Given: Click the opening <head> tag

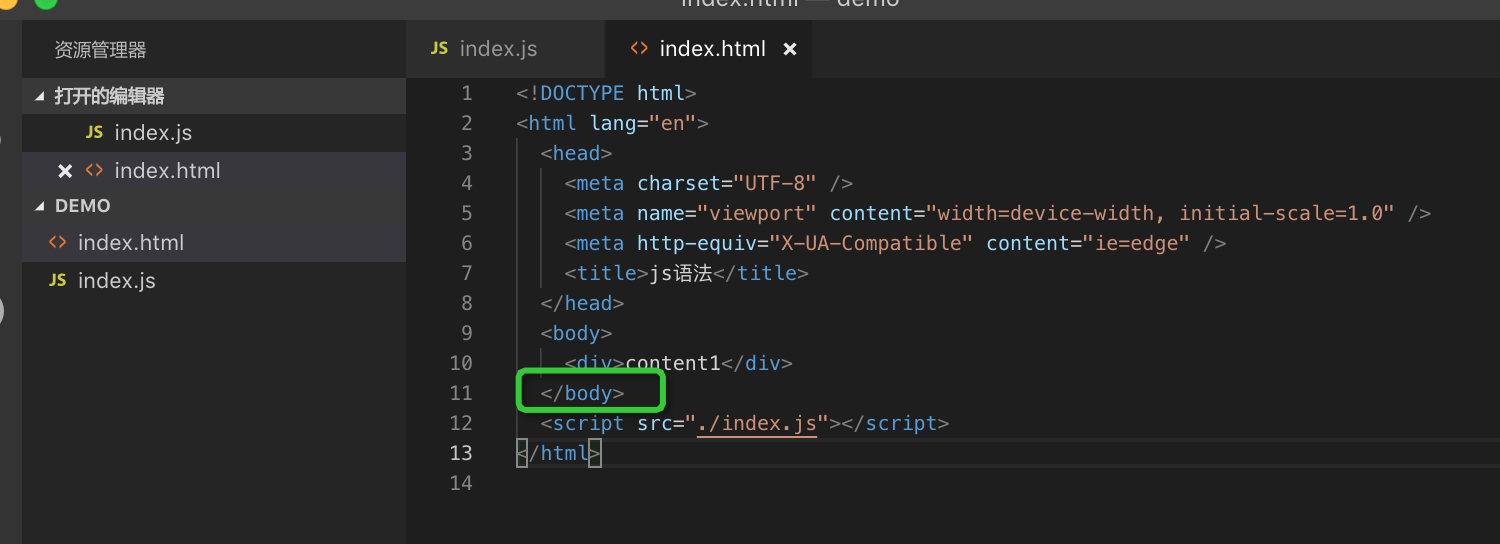Looking at the screenshot, I should (576, 153).
